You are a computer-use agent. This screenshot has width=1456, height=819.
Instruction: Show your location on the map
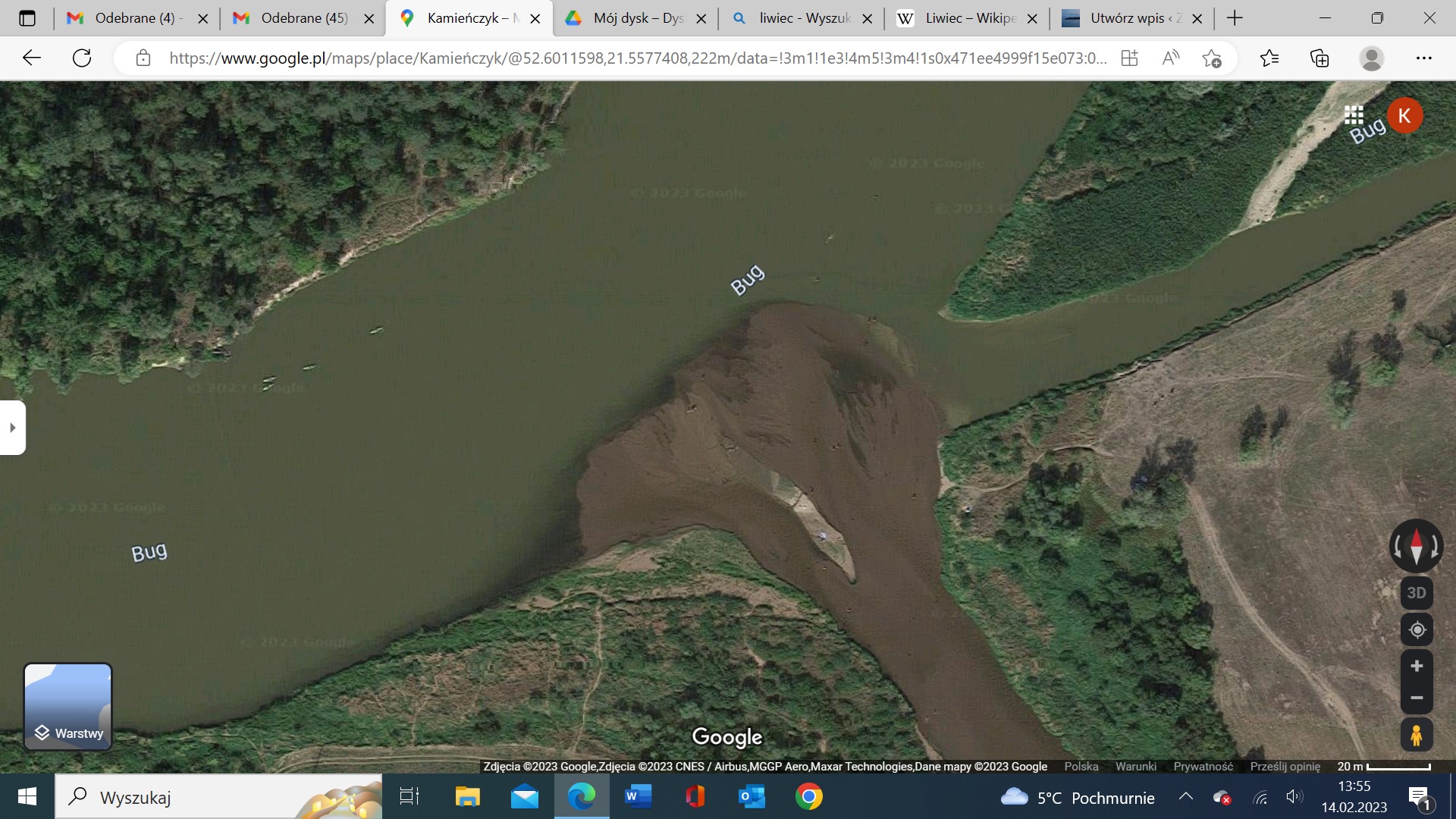pyautogui.click(x=1416, y=630)
